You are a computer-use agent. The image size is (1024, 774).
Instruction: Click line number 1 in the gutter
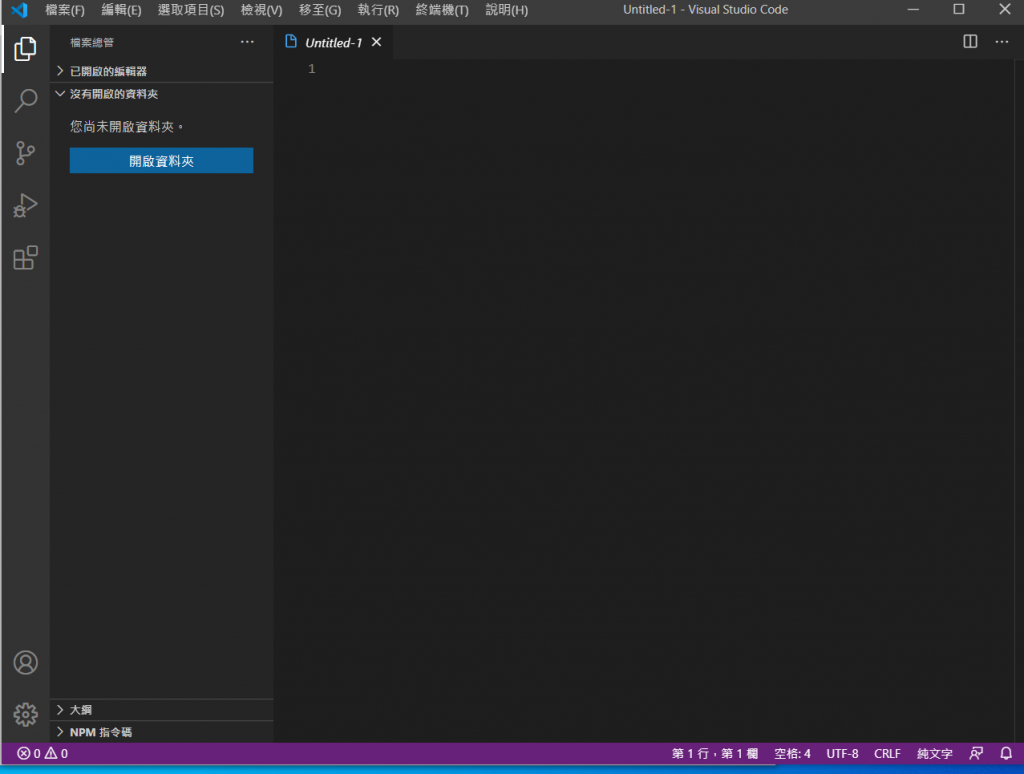coord(312,69)
